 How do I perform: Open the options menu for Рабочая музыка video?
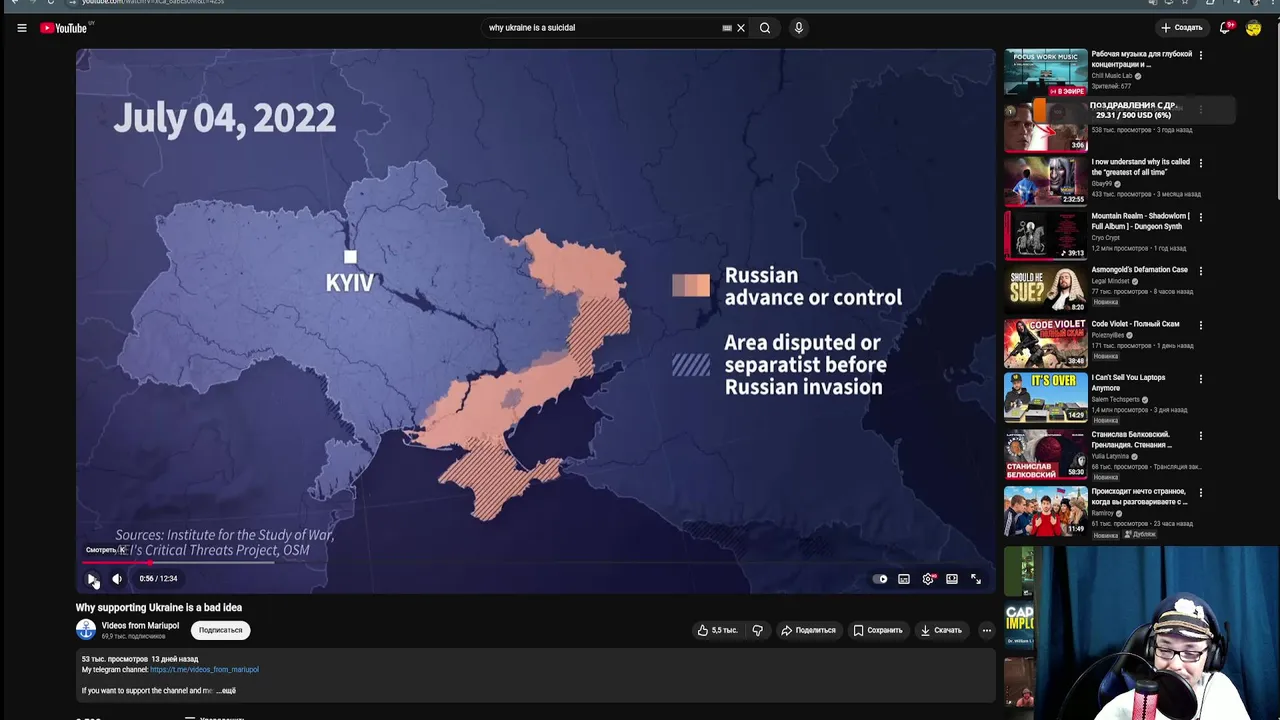(1201, 55)
